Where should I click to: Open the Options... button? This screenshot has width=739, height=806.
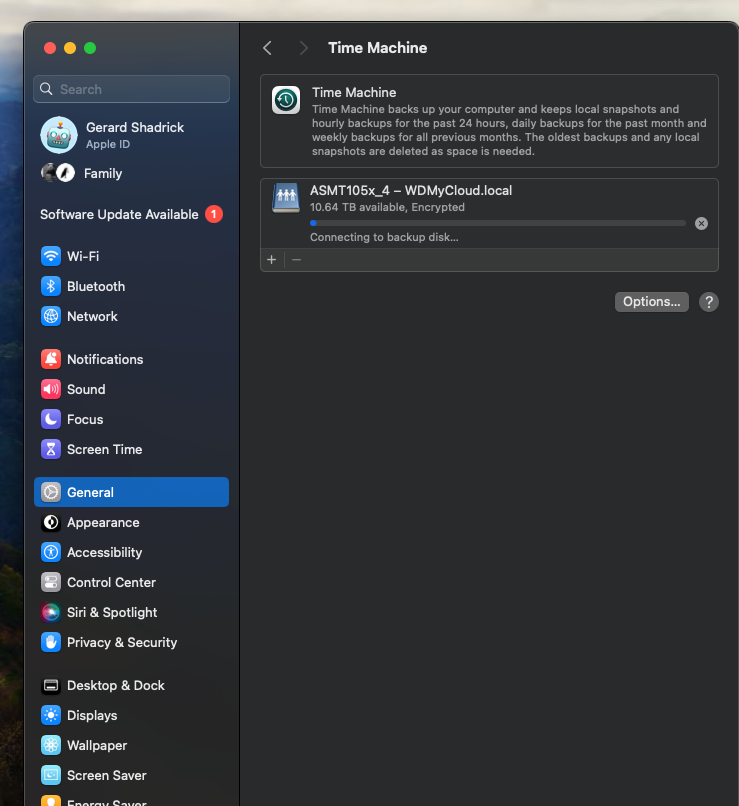652,302
